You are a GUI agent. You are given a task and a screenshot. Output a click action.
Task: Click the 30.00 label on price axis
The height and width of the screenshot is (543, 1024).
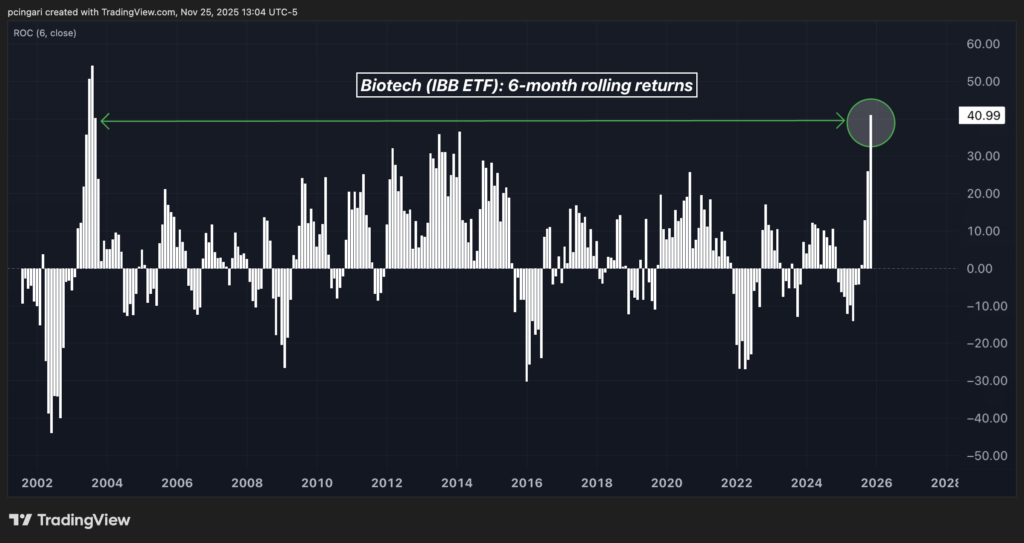[x=983, y=156]
